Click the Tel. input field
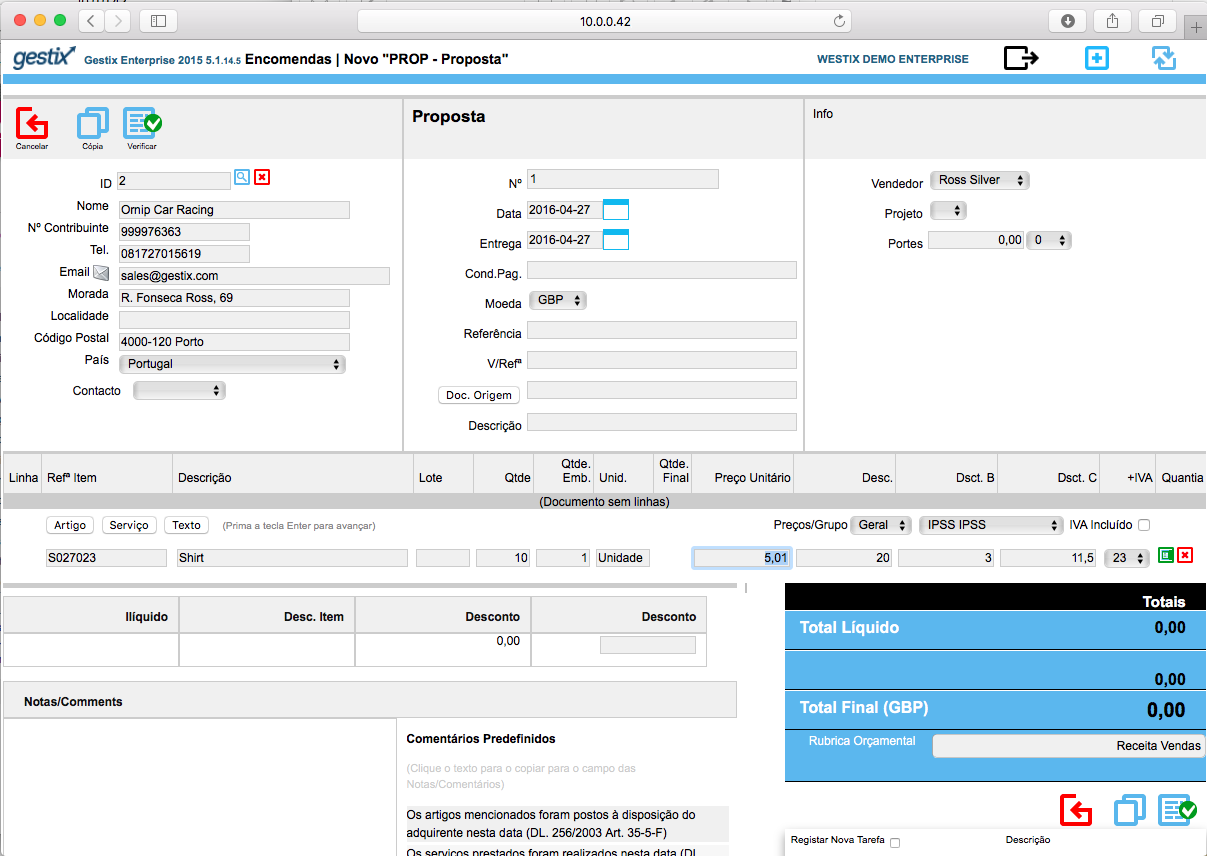The image size is (1207, 856). click(x=184, y=254)
